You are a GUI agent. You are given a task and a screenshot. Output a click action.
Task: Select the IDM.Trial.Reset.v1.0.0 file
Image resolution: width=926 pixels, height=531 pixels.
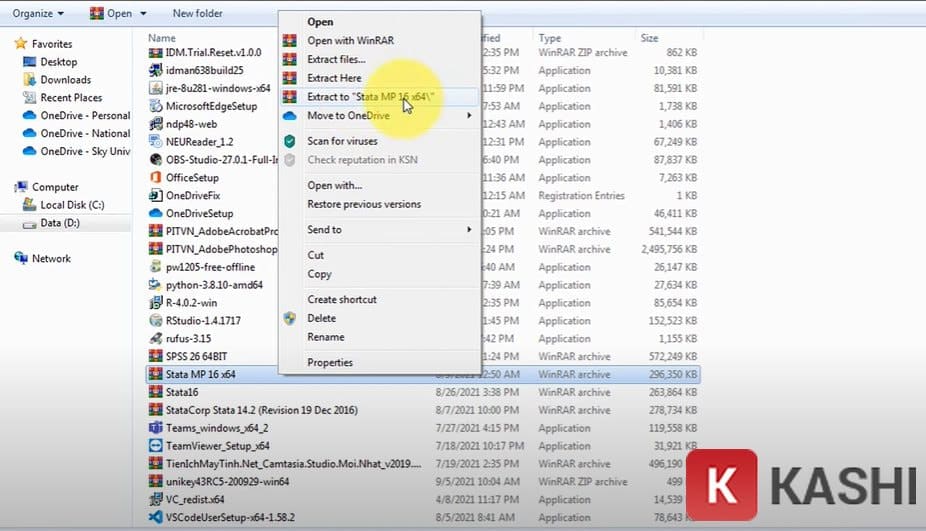coord(213,52)
